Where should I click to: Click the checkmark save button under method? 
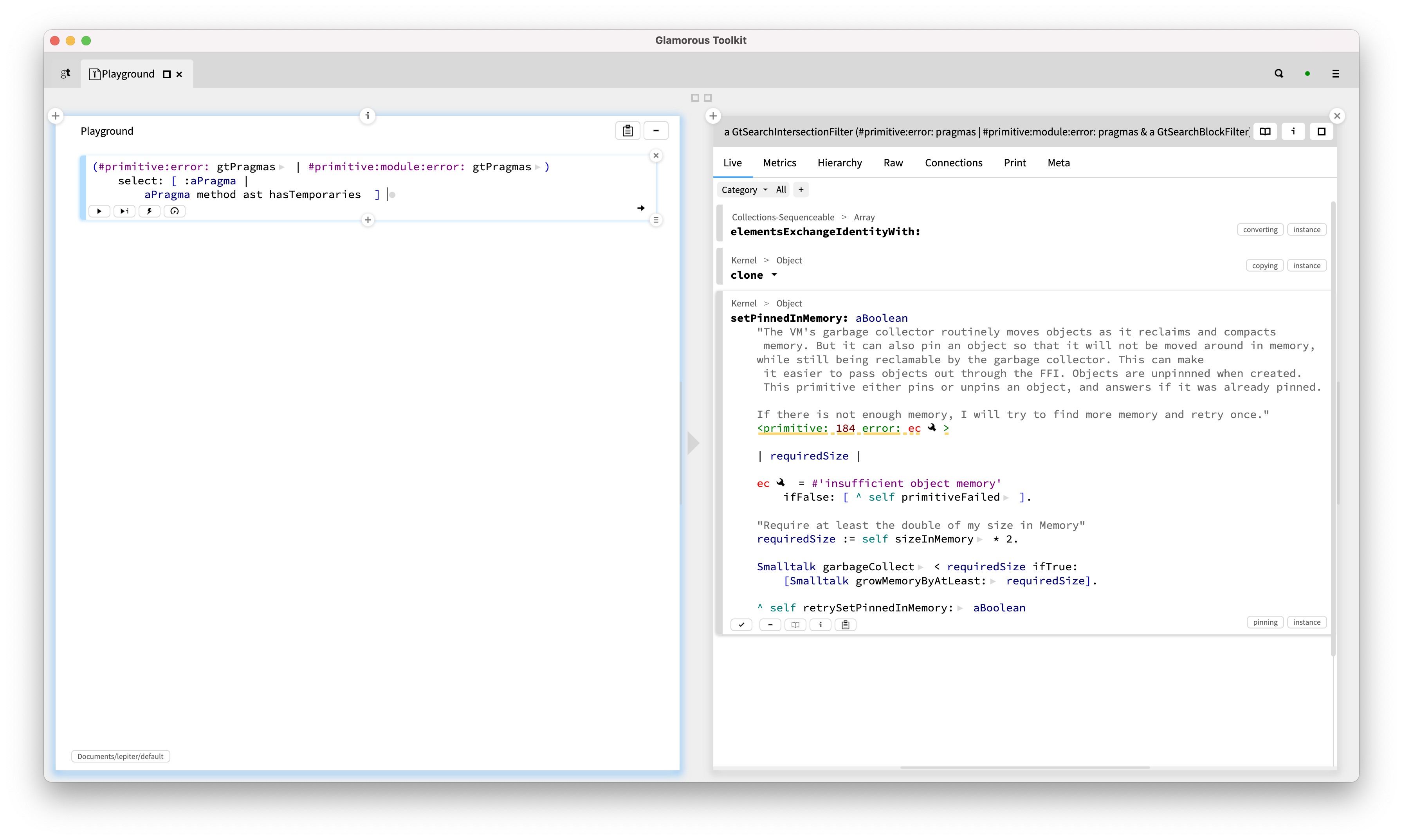pyautogui.click(x=741, y=624)
